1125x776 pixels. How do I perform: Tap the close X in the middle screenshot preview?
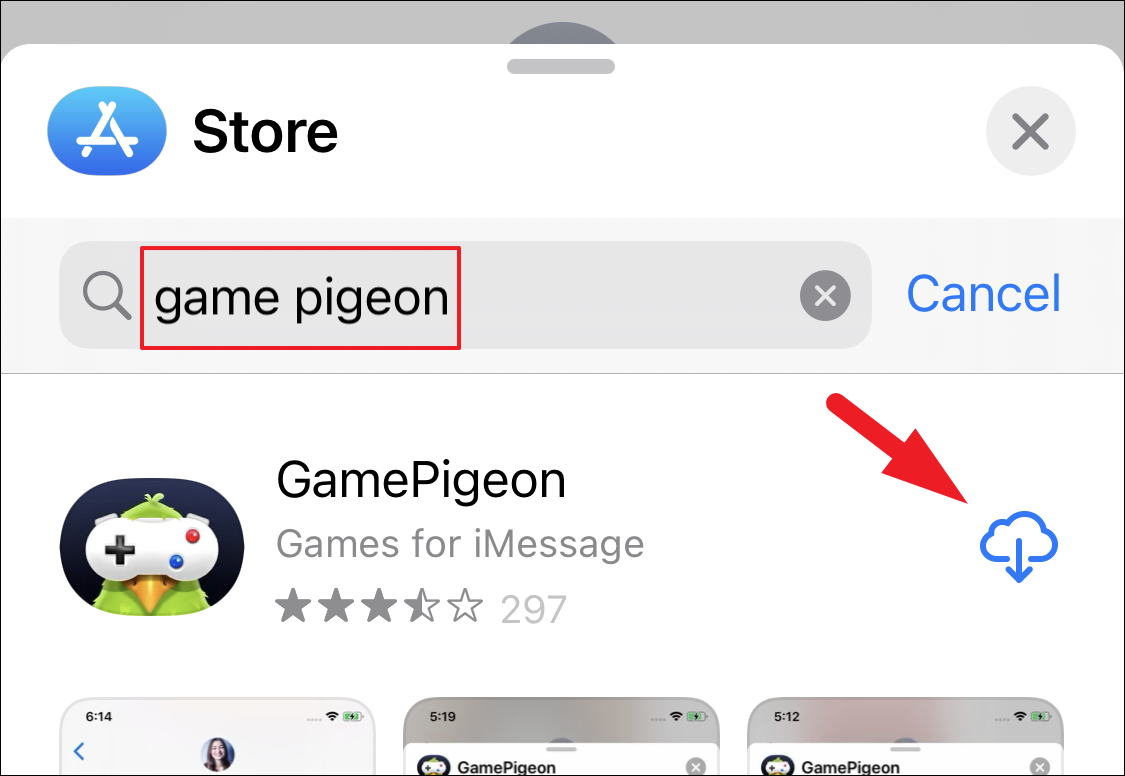pyautogui.click(x=695, y=767)
